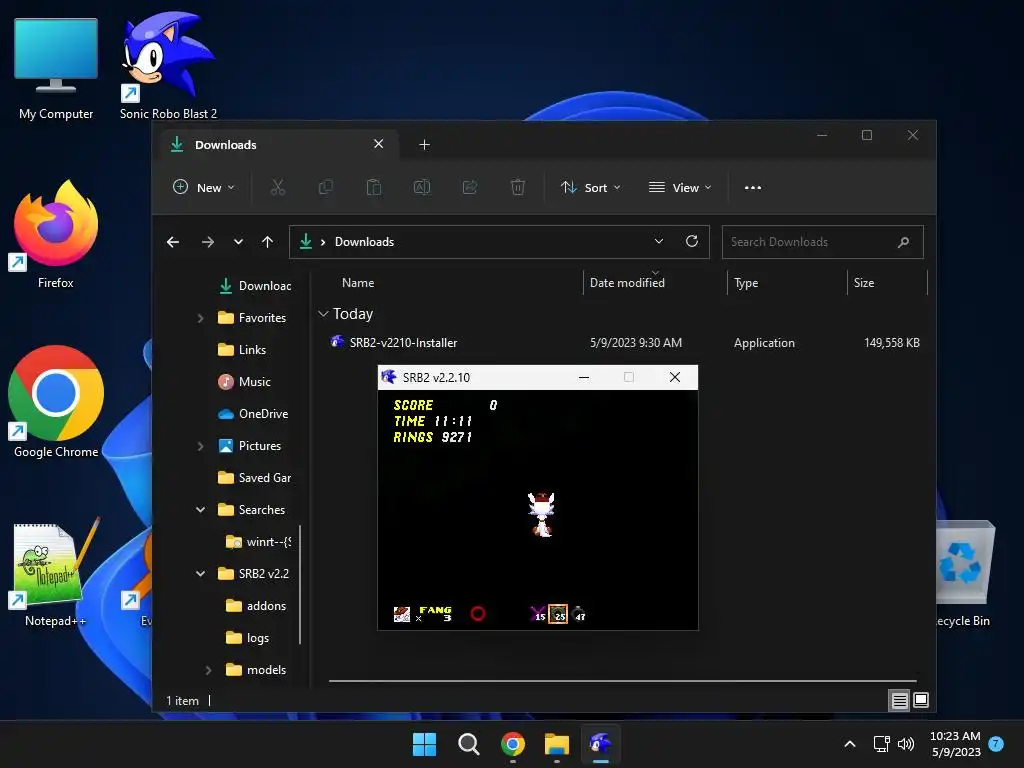Open taskbar Search

pyautogui.click(x=468, y=744)
